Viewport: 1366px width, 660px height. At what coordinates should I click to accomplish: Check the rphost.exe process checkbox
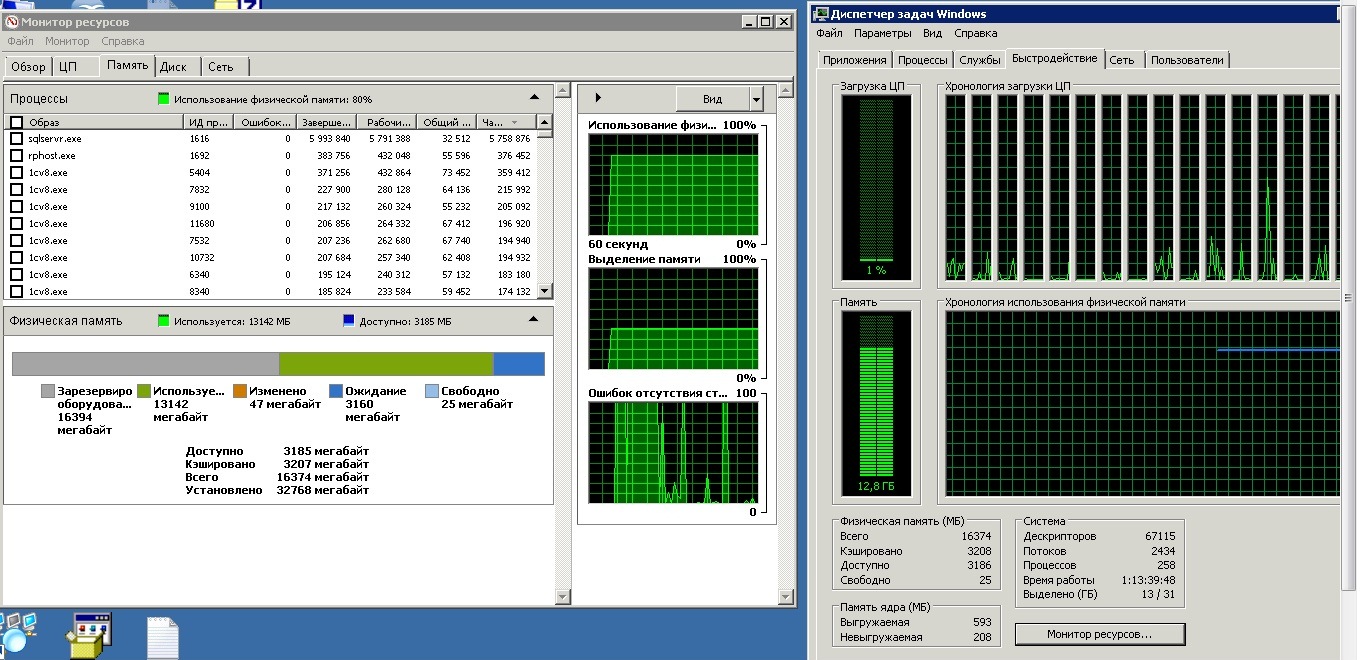[x=16, y=156]
